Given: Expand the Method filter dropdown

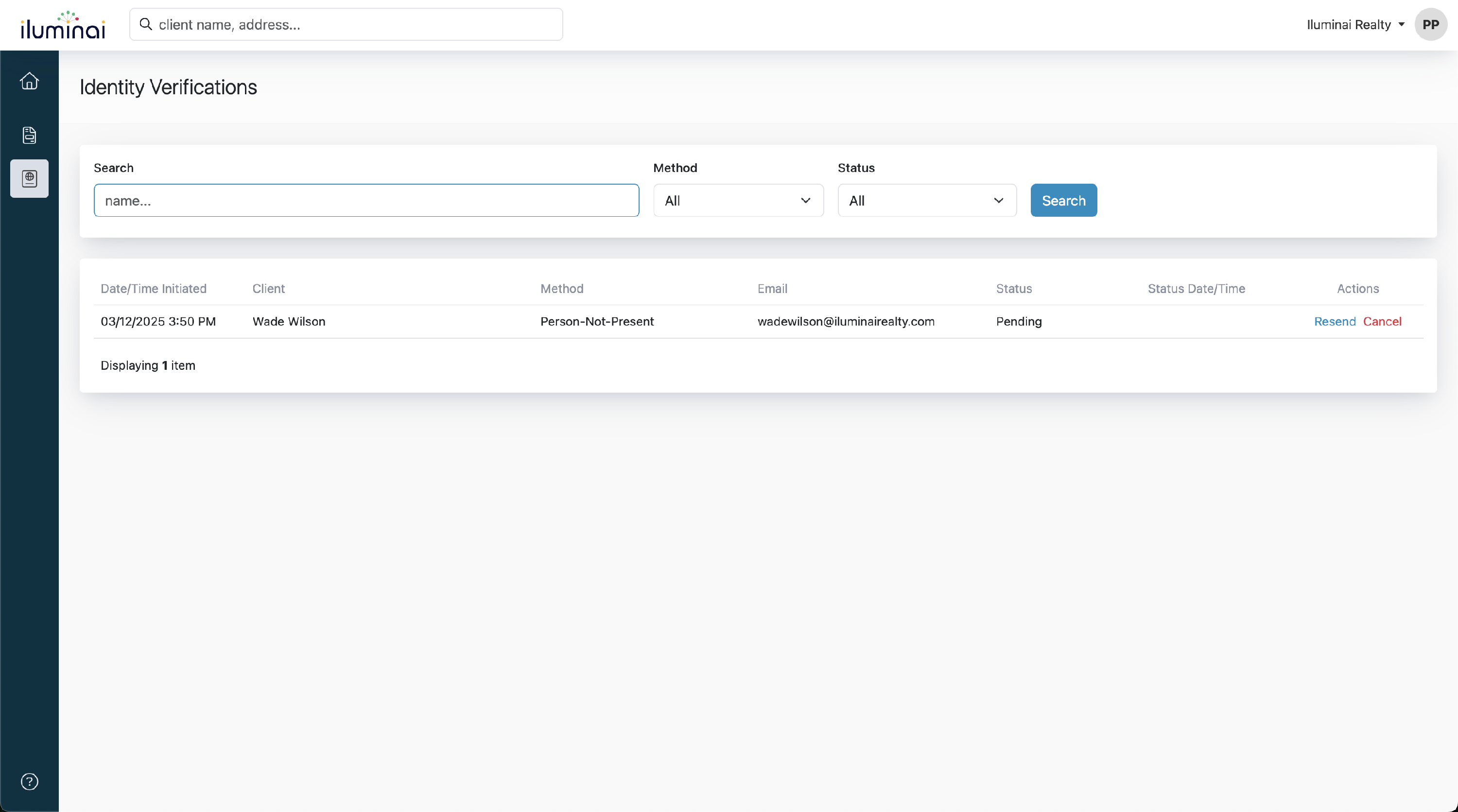Looking at the screenshot, I should pos(738,200).
